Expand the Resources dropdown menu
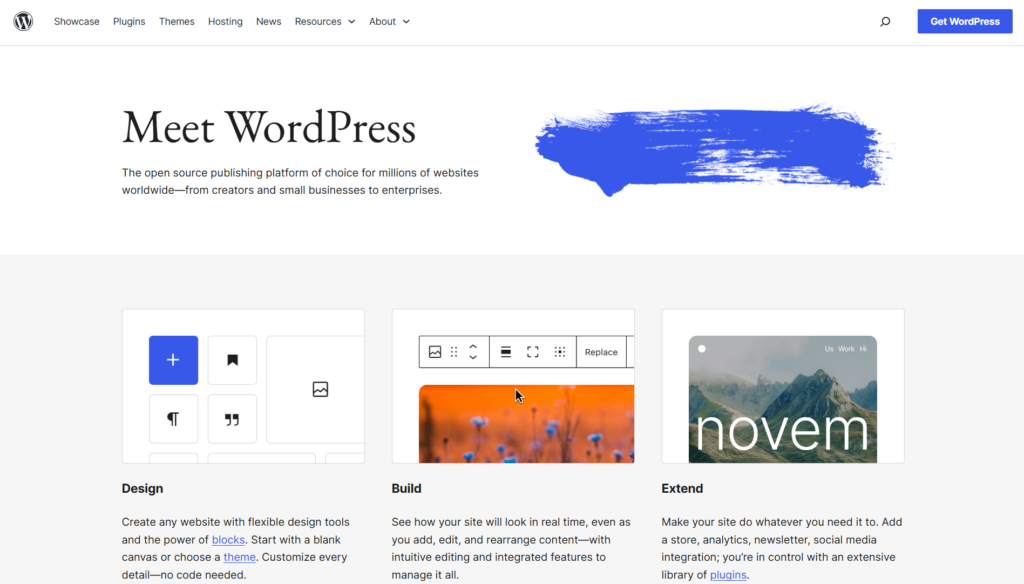Image resolution: width=1024 pixels, height=584 pixels. pyautogui.click(x=325, y=22)
